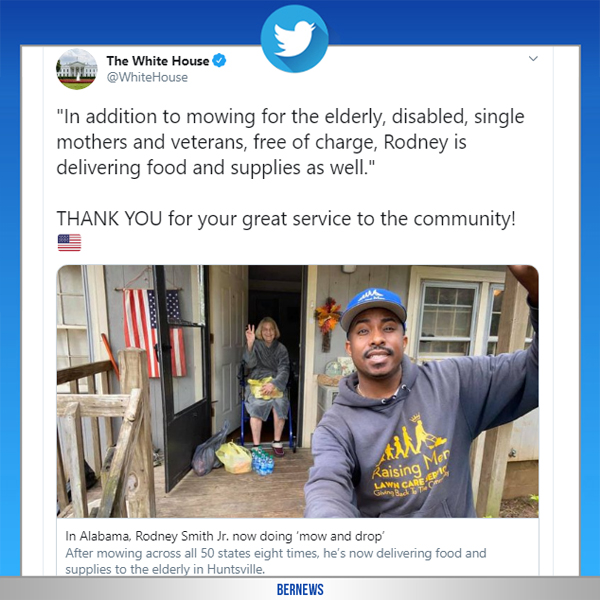The image size is (600, 600).
Task: Click the autumn wreath decoration by door
Action: click(327, 323)
